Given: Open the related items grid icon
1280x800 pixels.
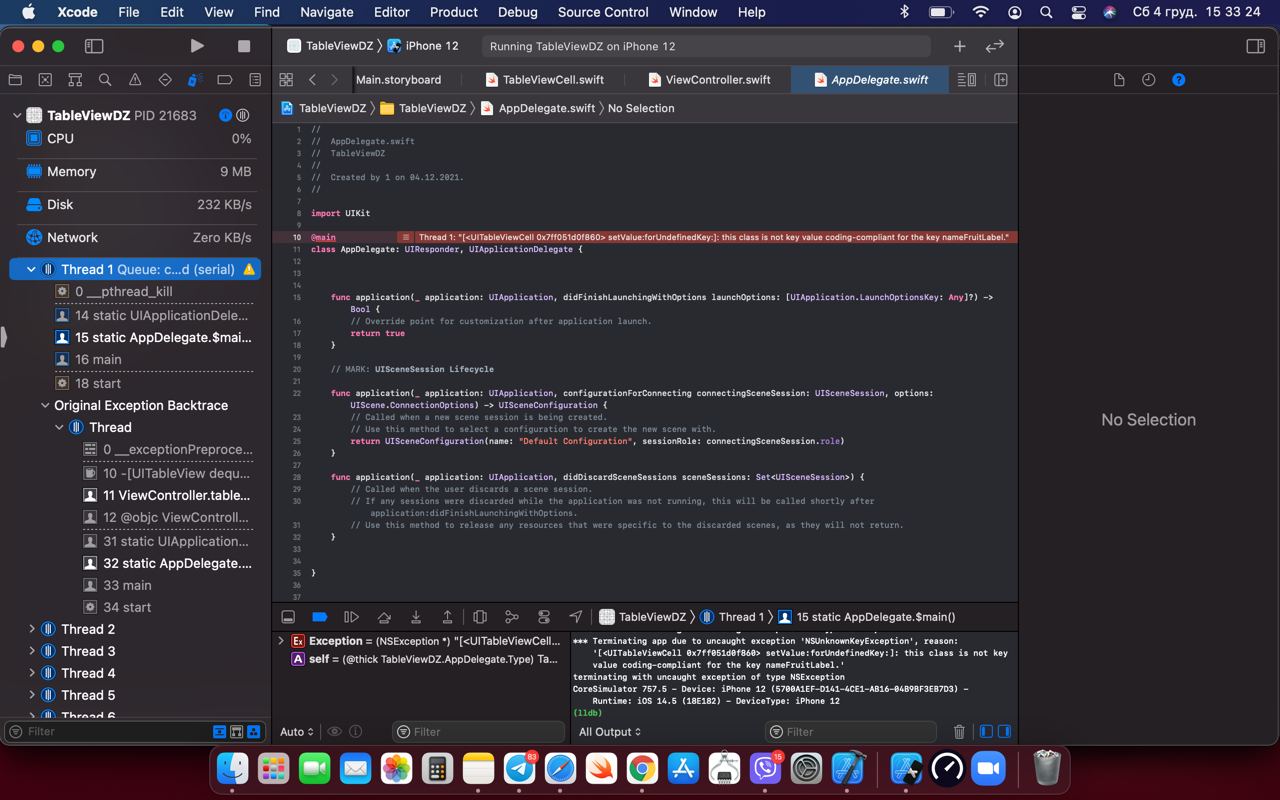Looking at the screenshot, I should (286, 80).
